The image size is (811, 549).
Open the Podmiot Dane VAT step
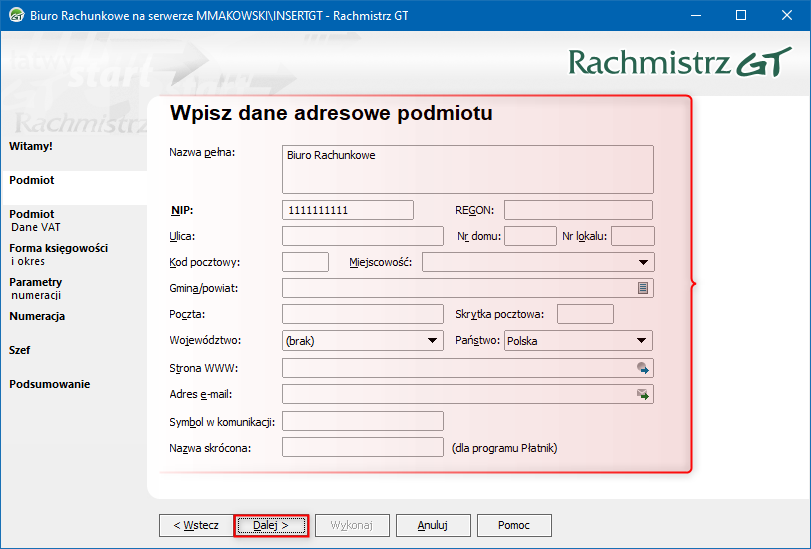35,220
